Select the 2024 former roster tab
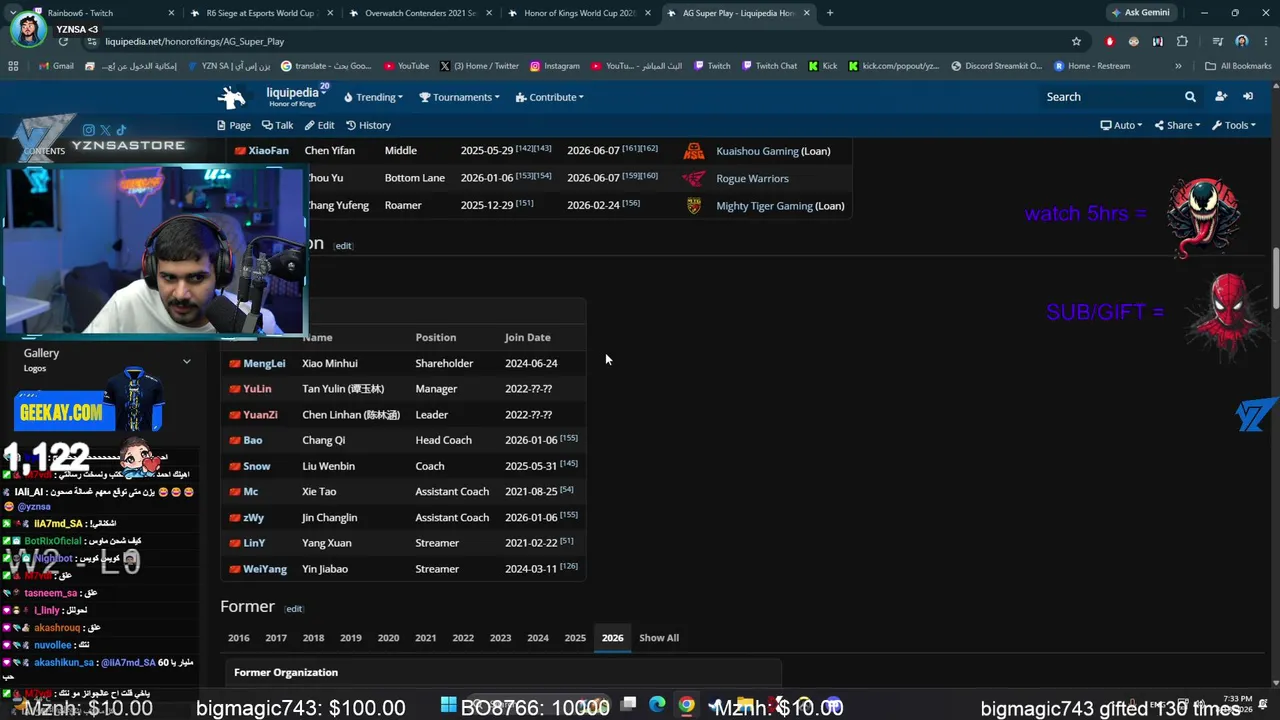This screenshot has height=720, width=1280. pos(538,638)
